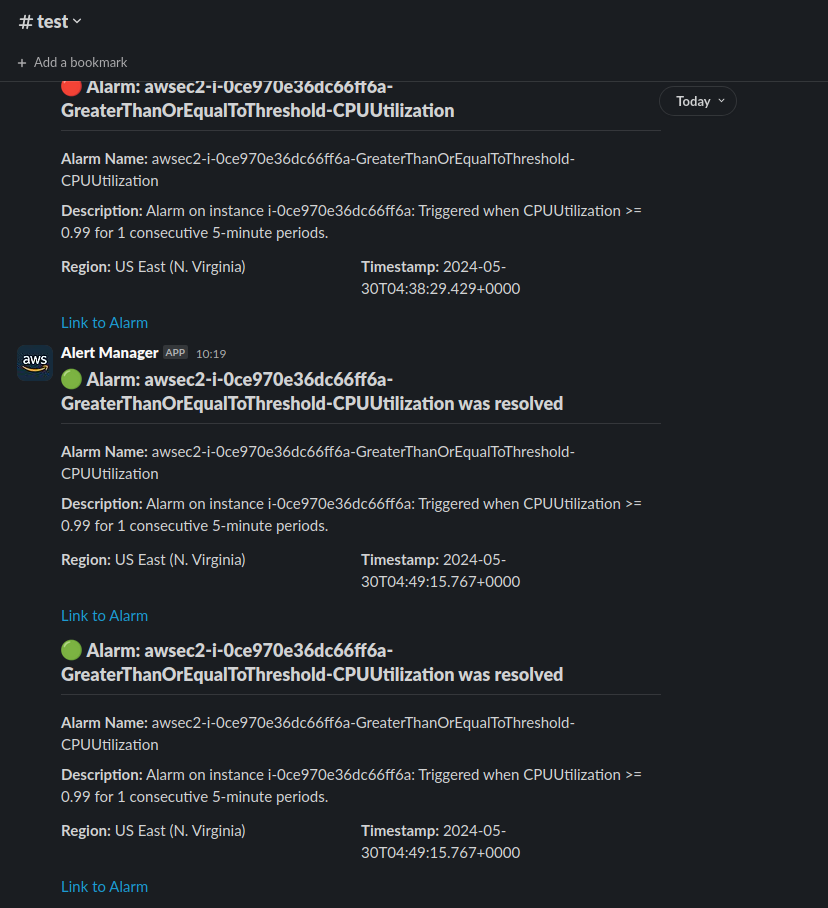Open Link to Alarm directly above last resolved heading

click(x=104, y=616)
